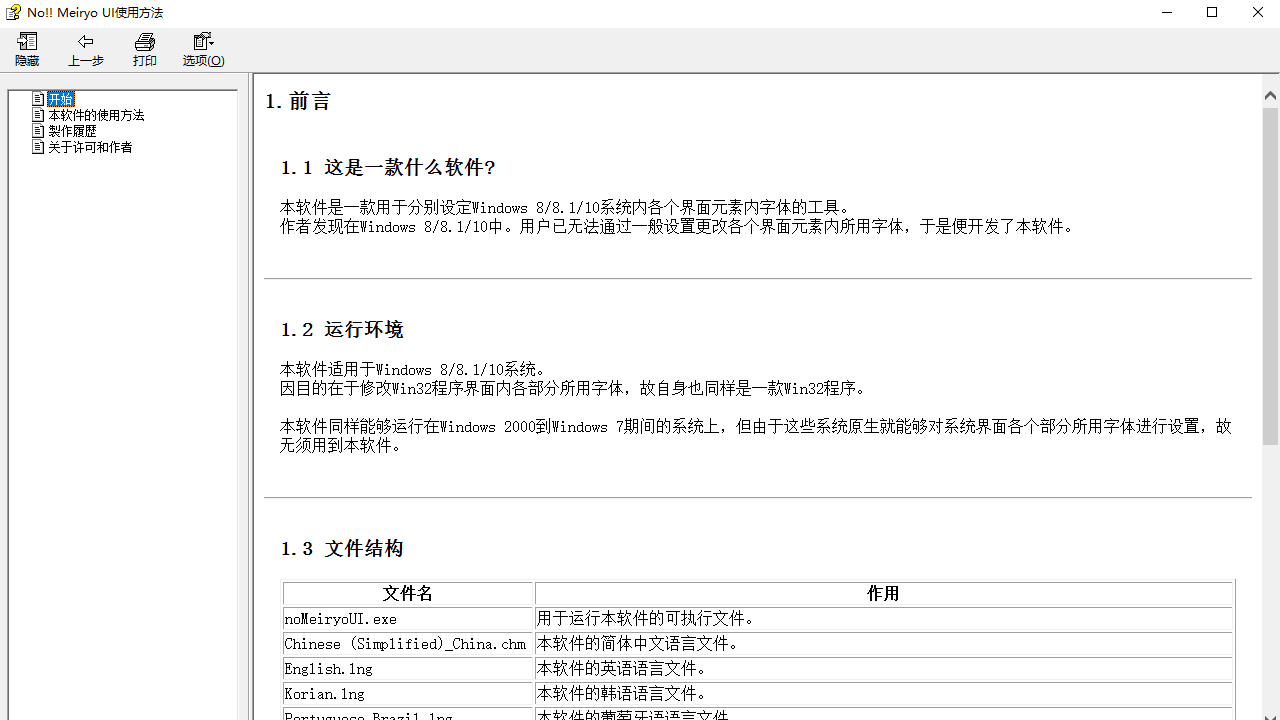
Task: Click the cell 本软件的韩语语言文件。
Action: [x=883, y=694]
